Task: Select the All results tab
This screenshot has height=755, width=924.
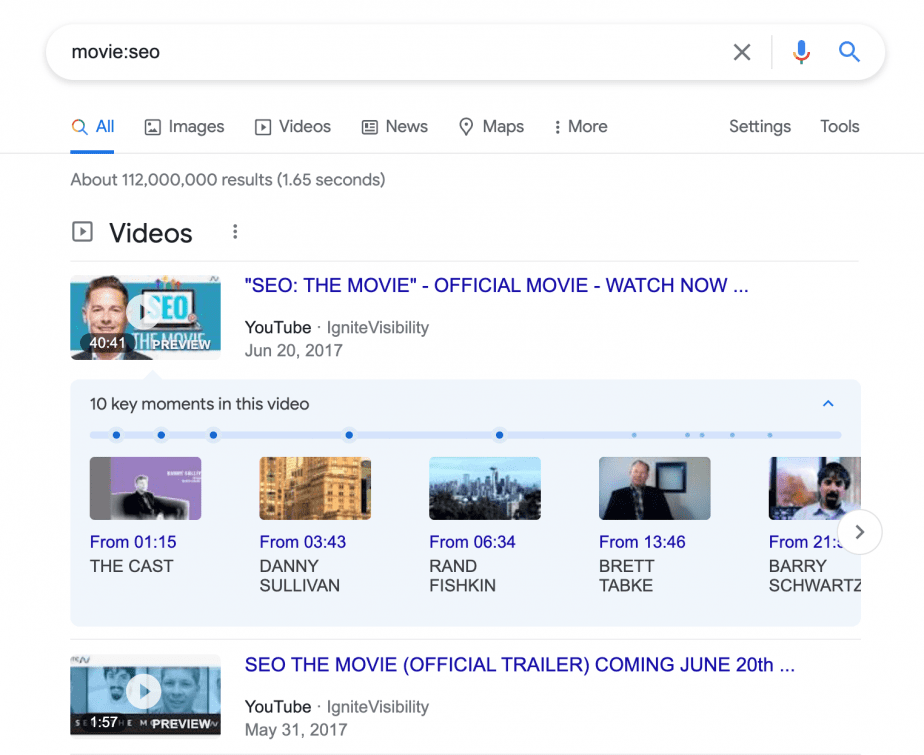Action: click(x=93, y=127)
